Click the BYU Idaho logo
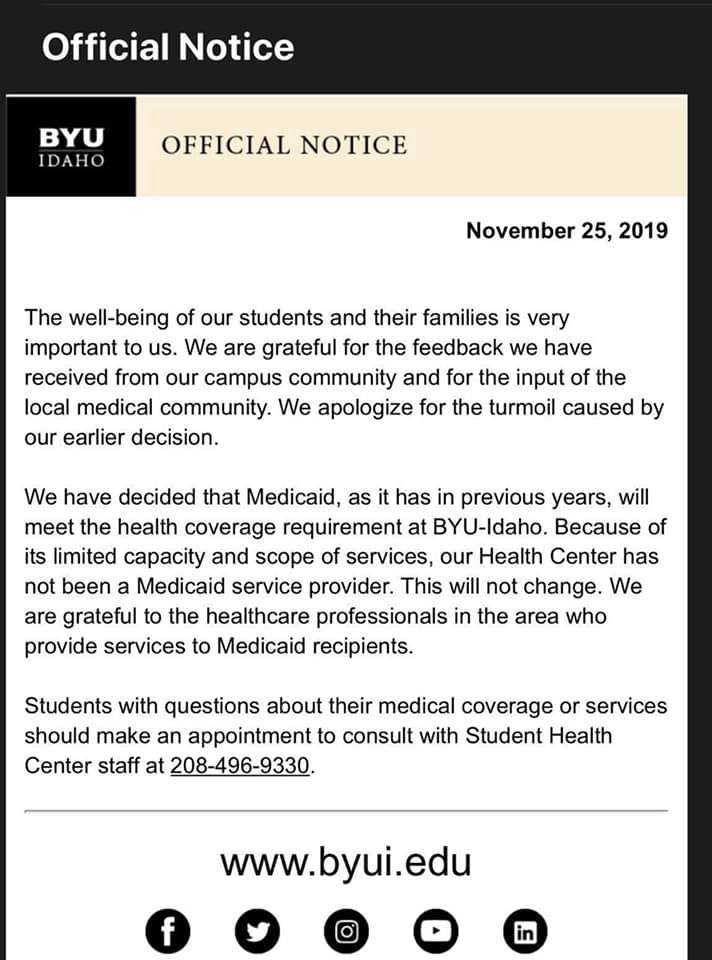This screenshot has height=960, width=712. click(x=71, y=146)
